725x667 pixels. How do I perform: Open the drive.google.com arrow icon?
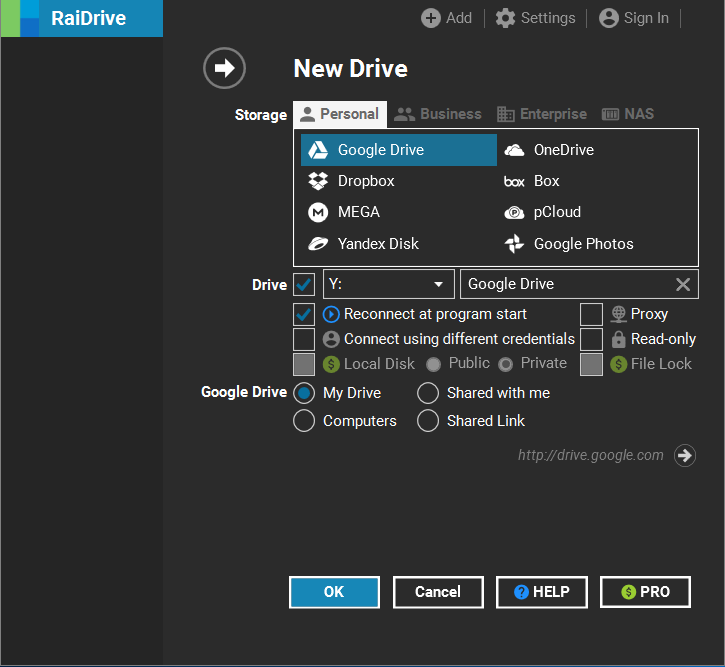[684, 456]
